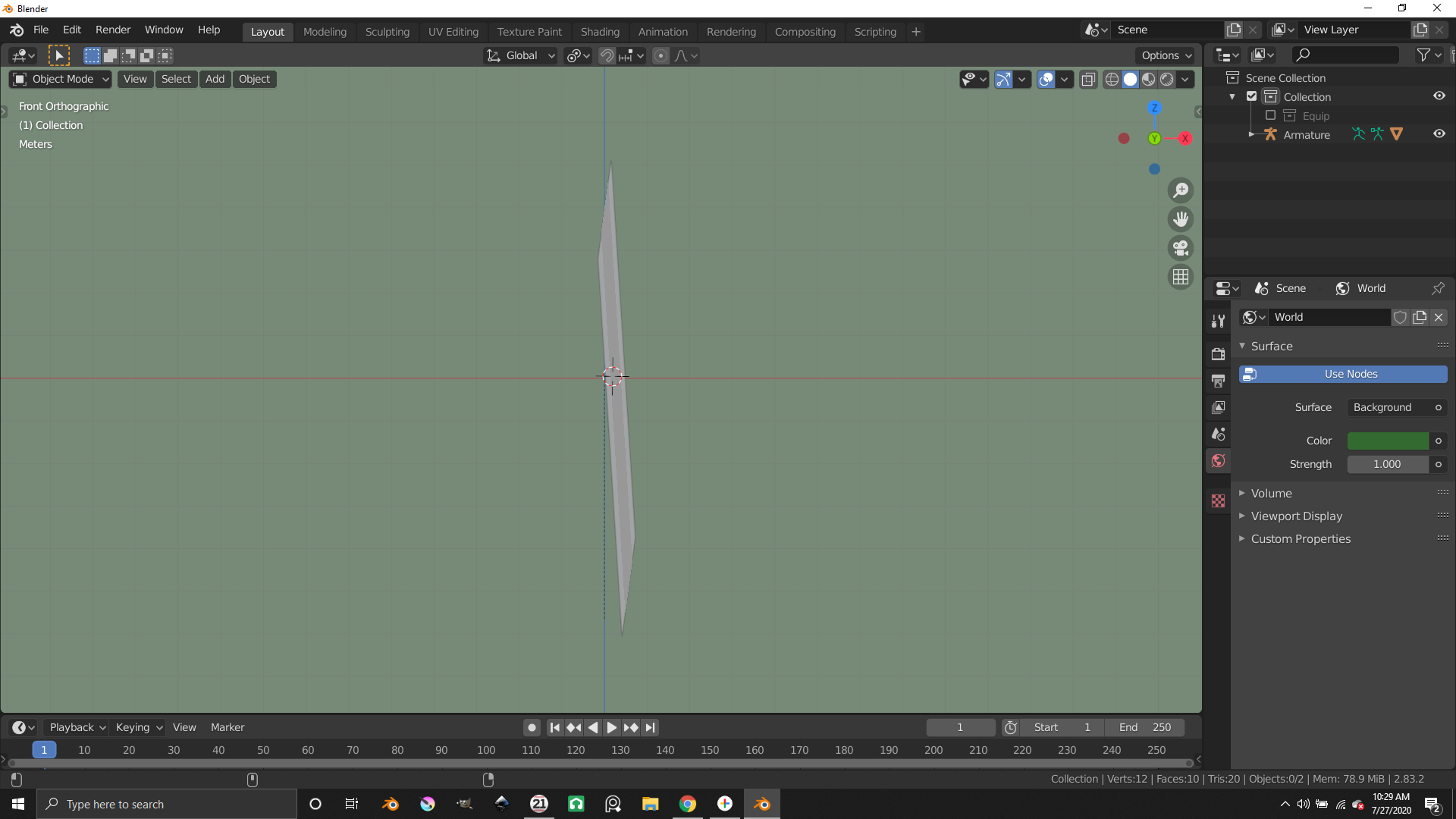The height and width of the screenshot is (819, 1456).
Task: Open the Object Mode dropdown
Action: click(x=61, y=80)
